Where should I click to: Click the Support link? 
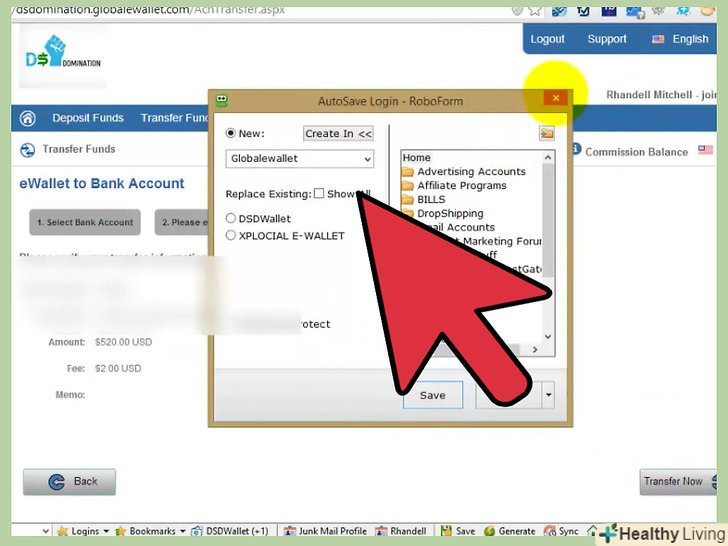click(x=607, y=39)
